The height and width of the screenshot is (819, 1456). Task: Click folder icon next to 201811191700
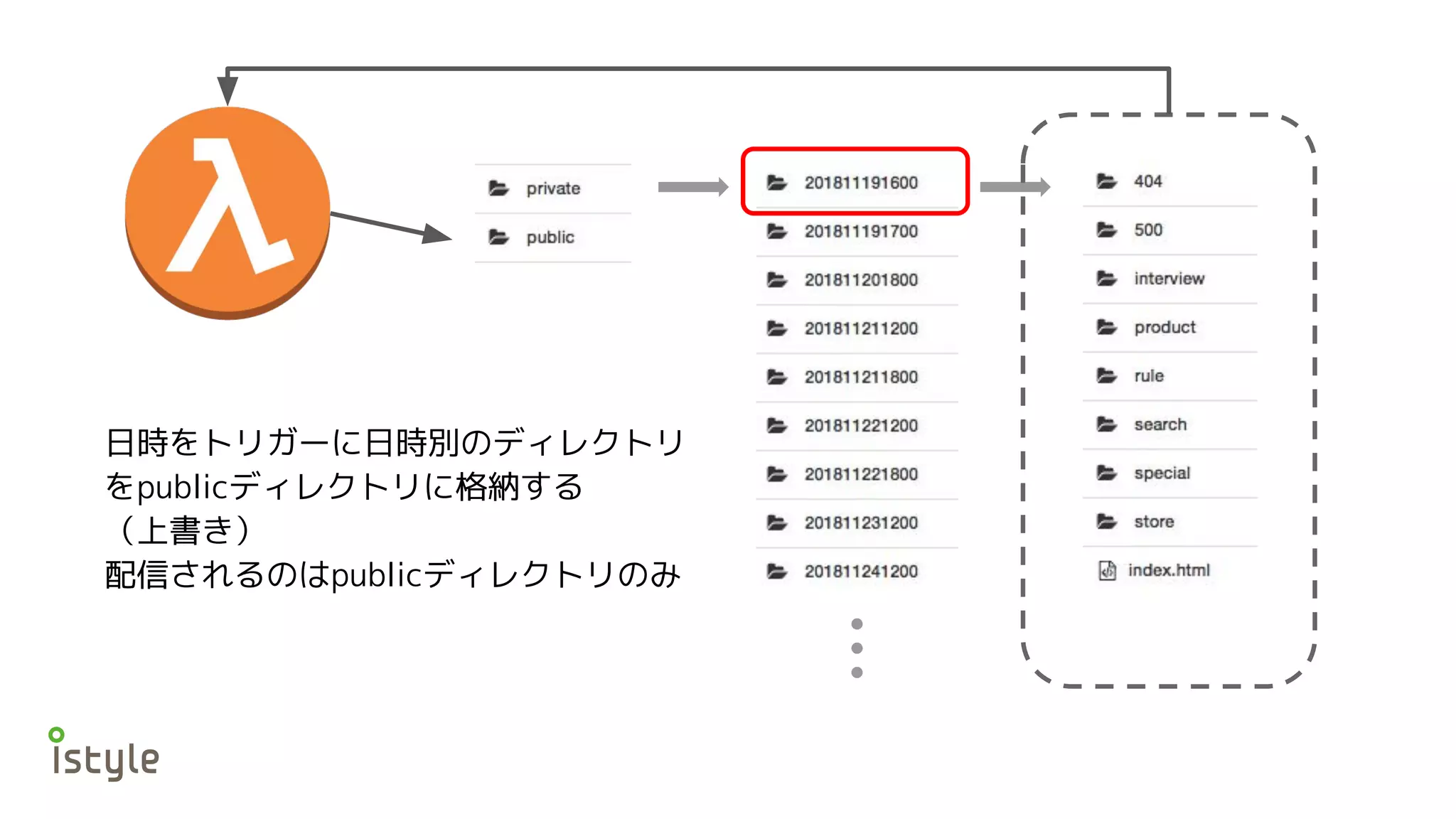[x=777, y=231]
